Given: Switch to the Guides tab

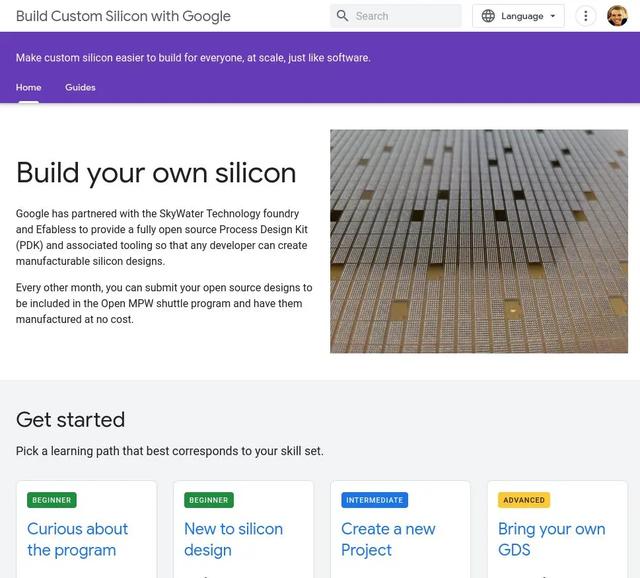Looking at the screenshot, I should point(80,87).
